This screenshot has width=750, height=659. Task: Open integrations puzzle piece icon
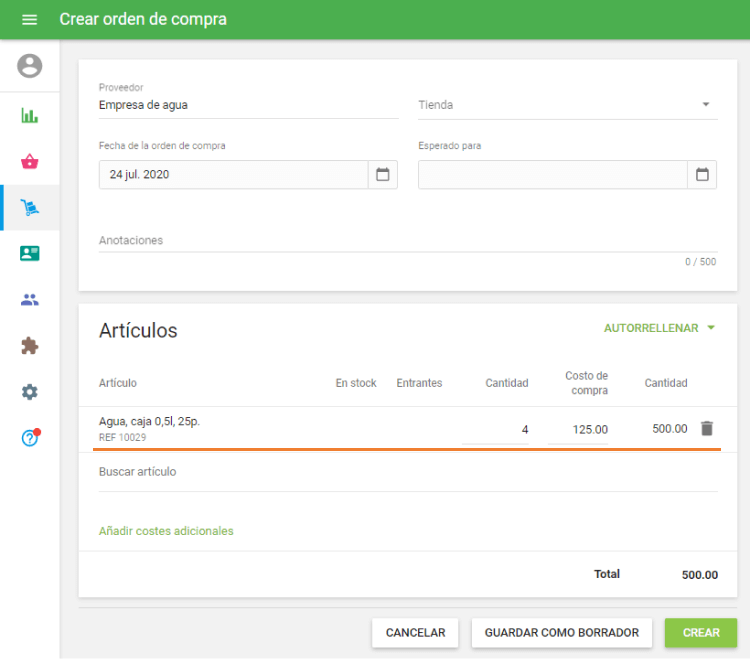[30, 346]
